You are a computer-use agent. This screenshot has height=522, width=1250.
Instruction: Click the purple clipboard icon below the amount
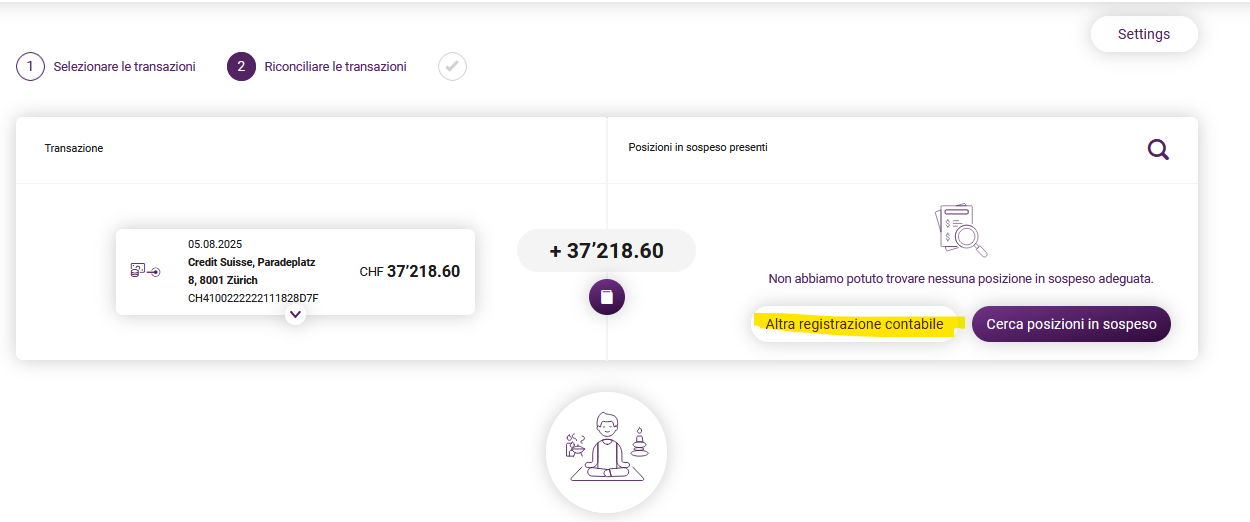click(606, 297)
